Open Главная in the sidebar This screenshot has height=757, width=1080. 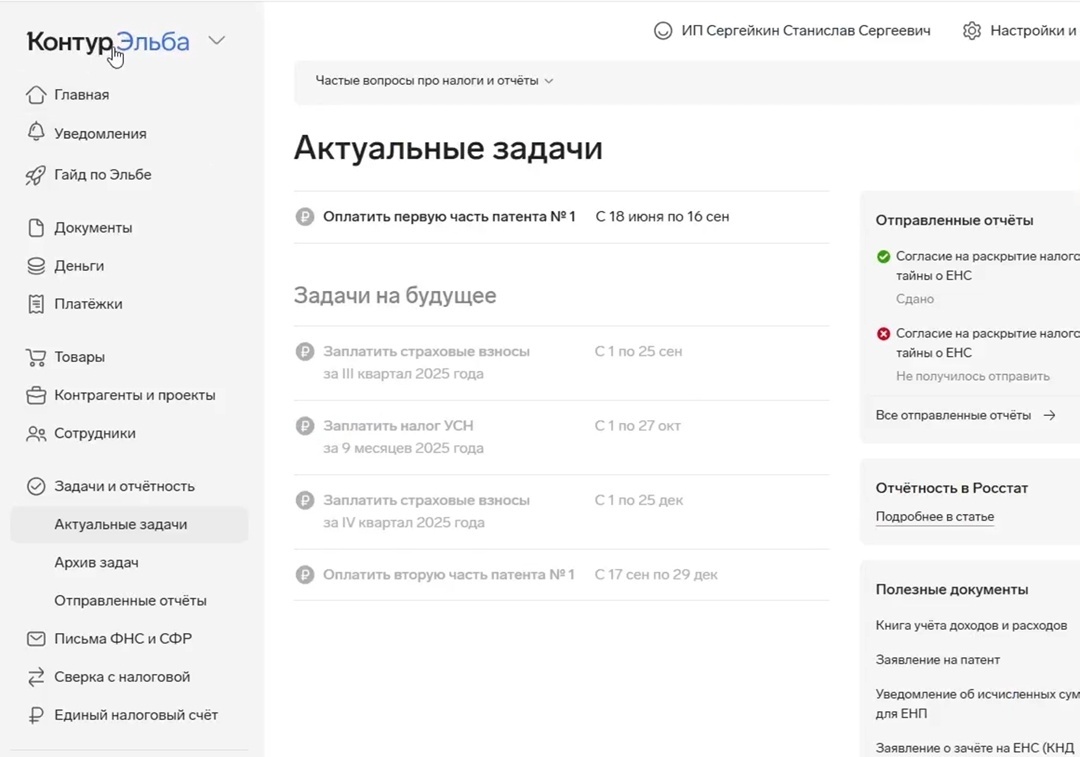click(x=81, y=94)
